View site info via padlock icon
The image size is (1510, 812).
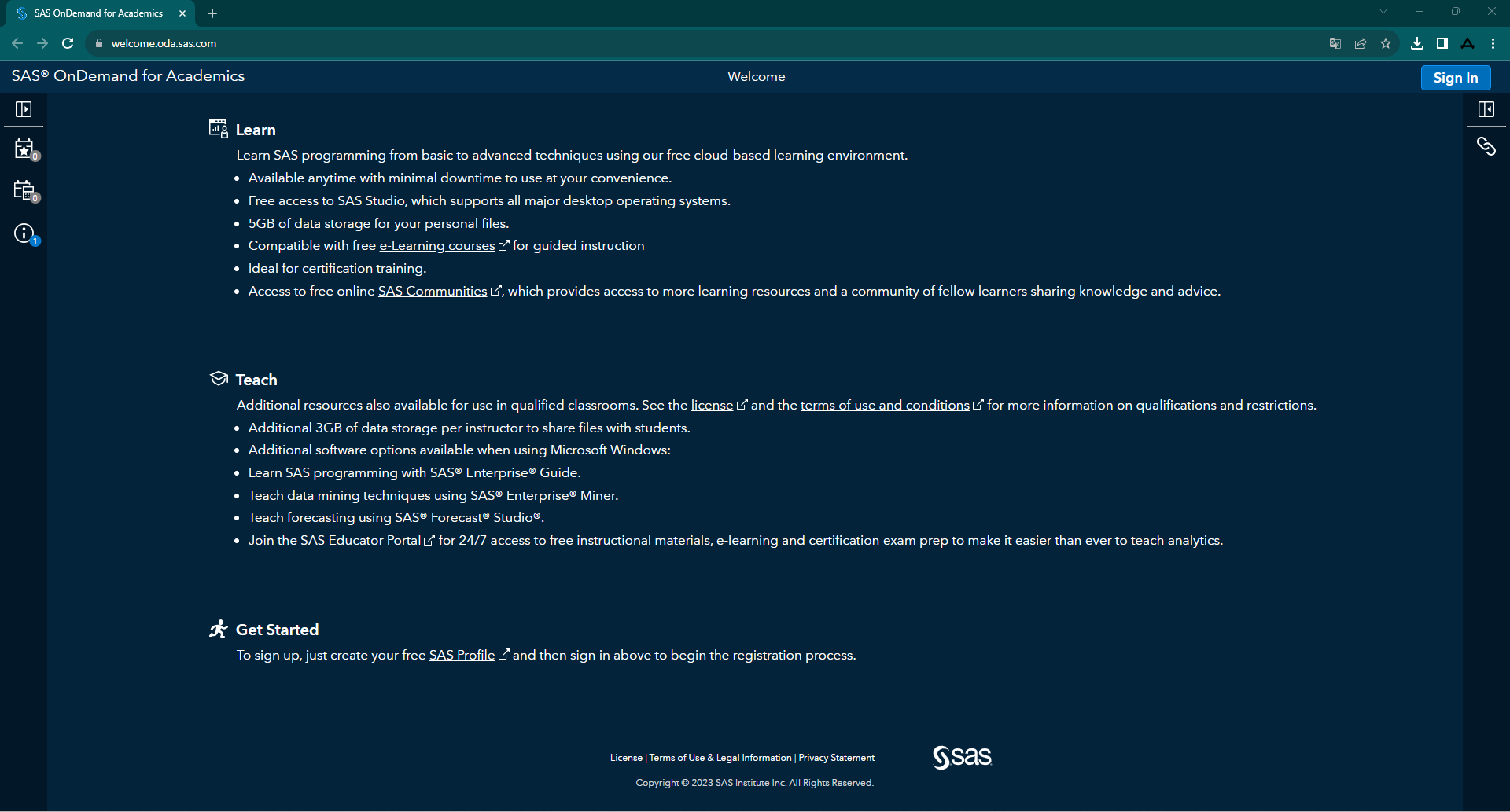pyautogui.click(x=99, y=43)
